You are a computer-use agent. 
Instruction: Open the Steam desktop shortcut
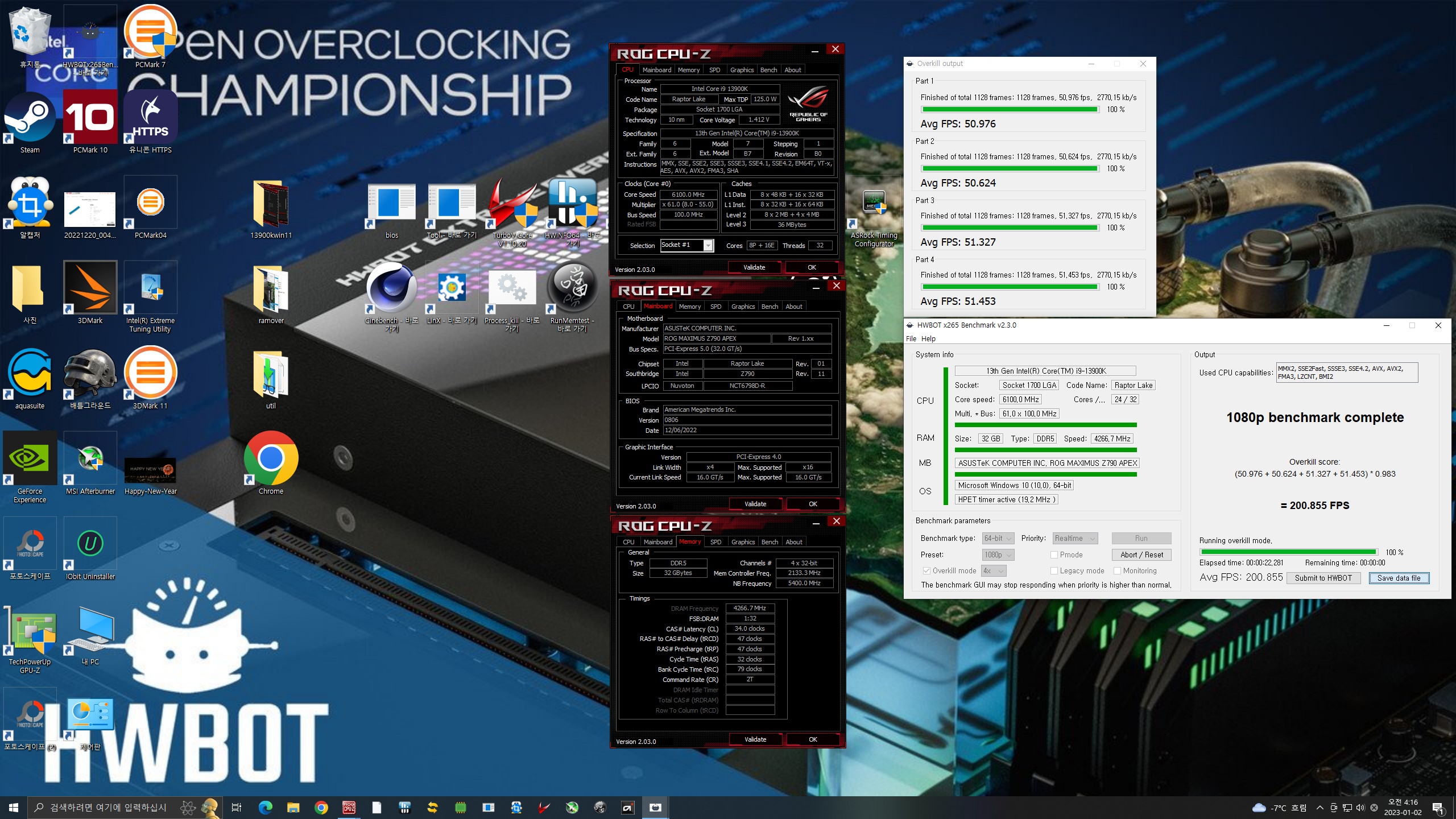pos(30,122)
